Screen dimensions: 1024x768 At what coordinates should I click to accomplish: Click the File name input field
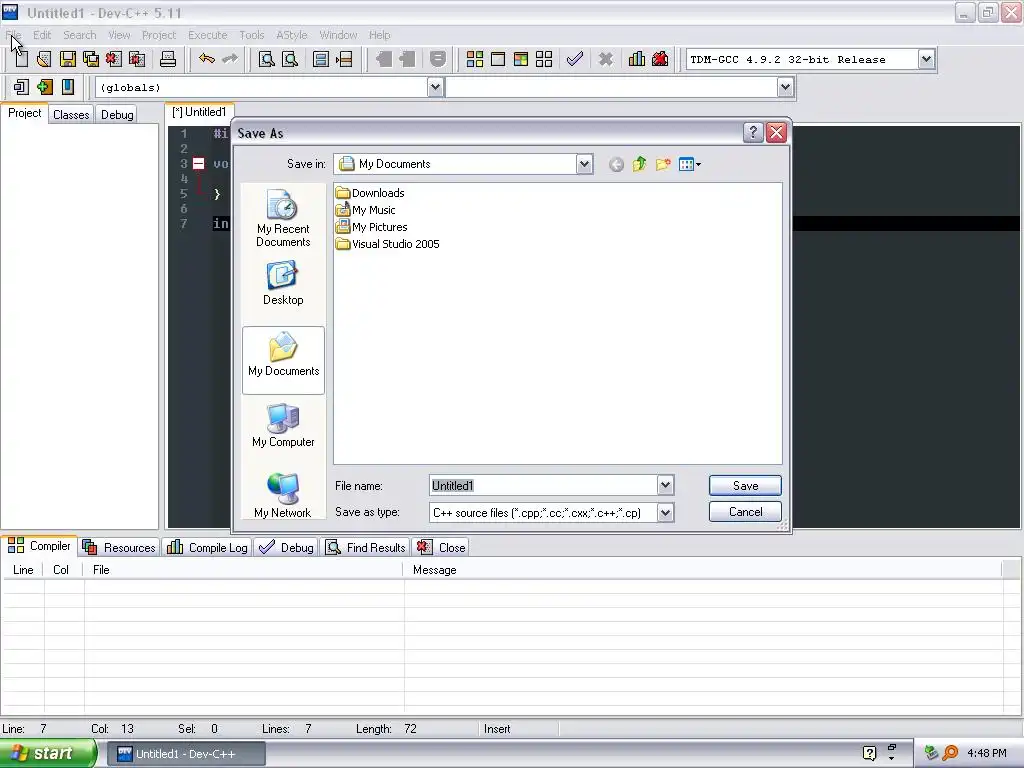point(543,485)
